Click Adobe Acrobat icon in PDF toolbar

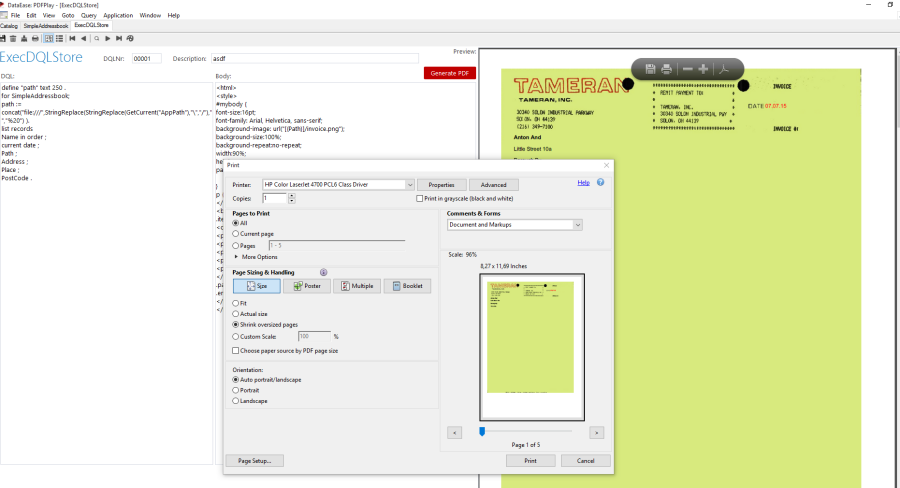pos(724,69)
